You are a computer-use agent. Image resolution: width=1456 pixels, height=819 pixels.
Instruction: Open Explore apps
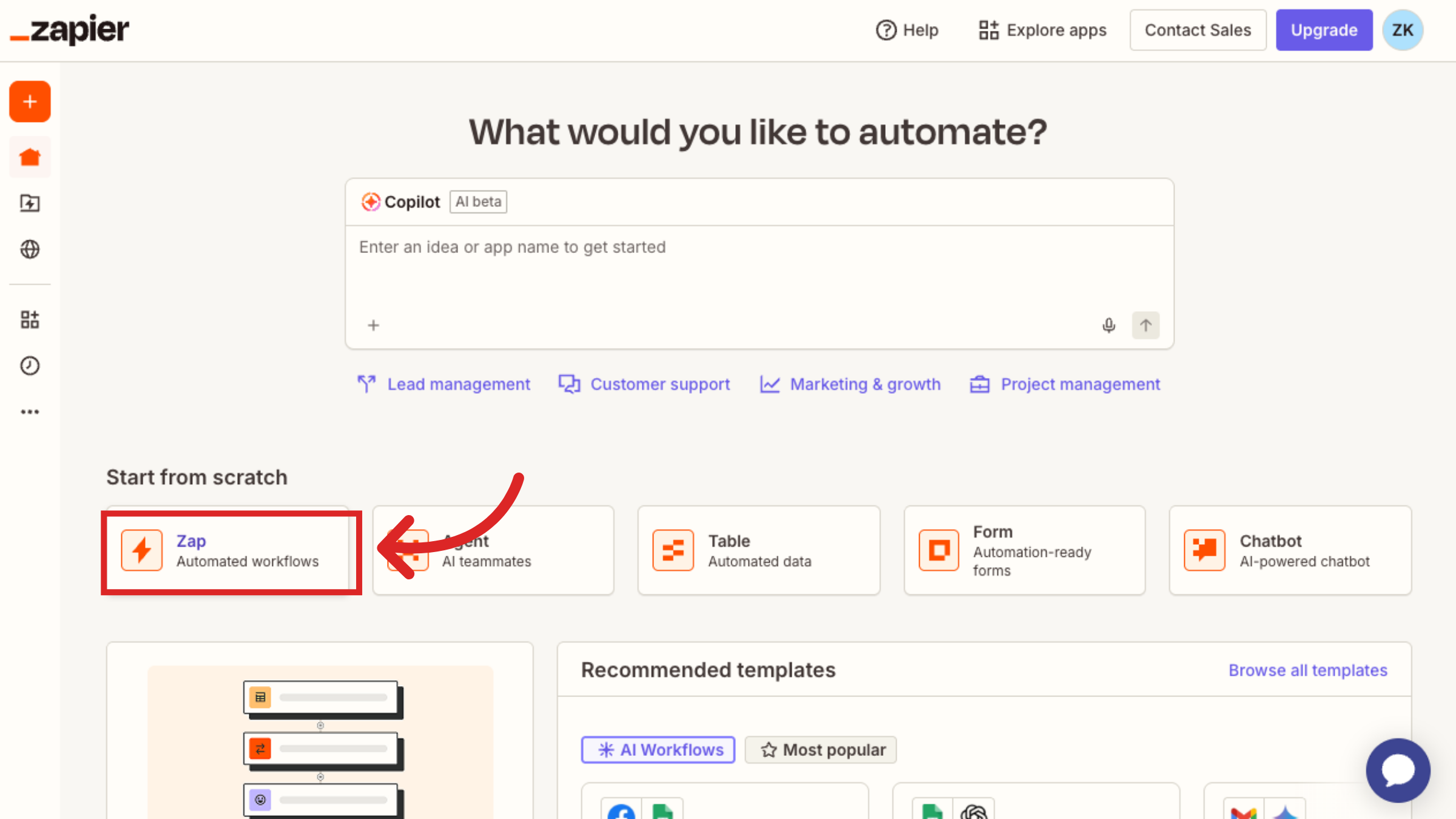pos(1042,30)
